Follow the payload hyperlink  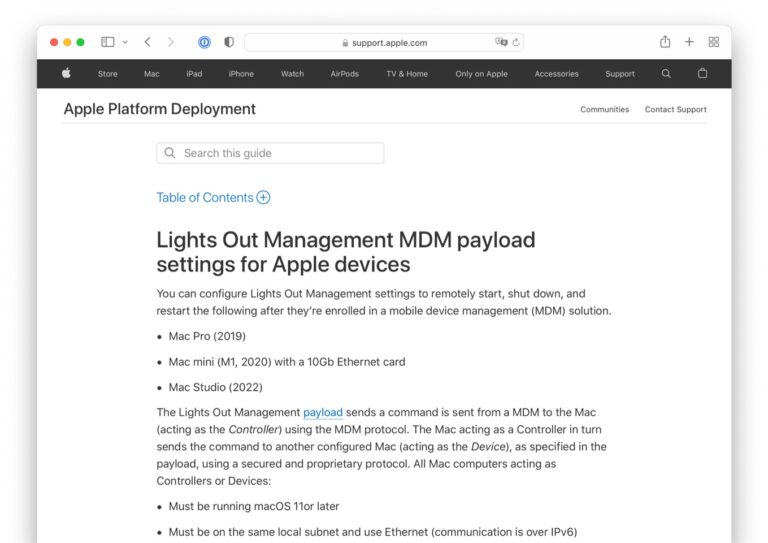coord(323,412)
